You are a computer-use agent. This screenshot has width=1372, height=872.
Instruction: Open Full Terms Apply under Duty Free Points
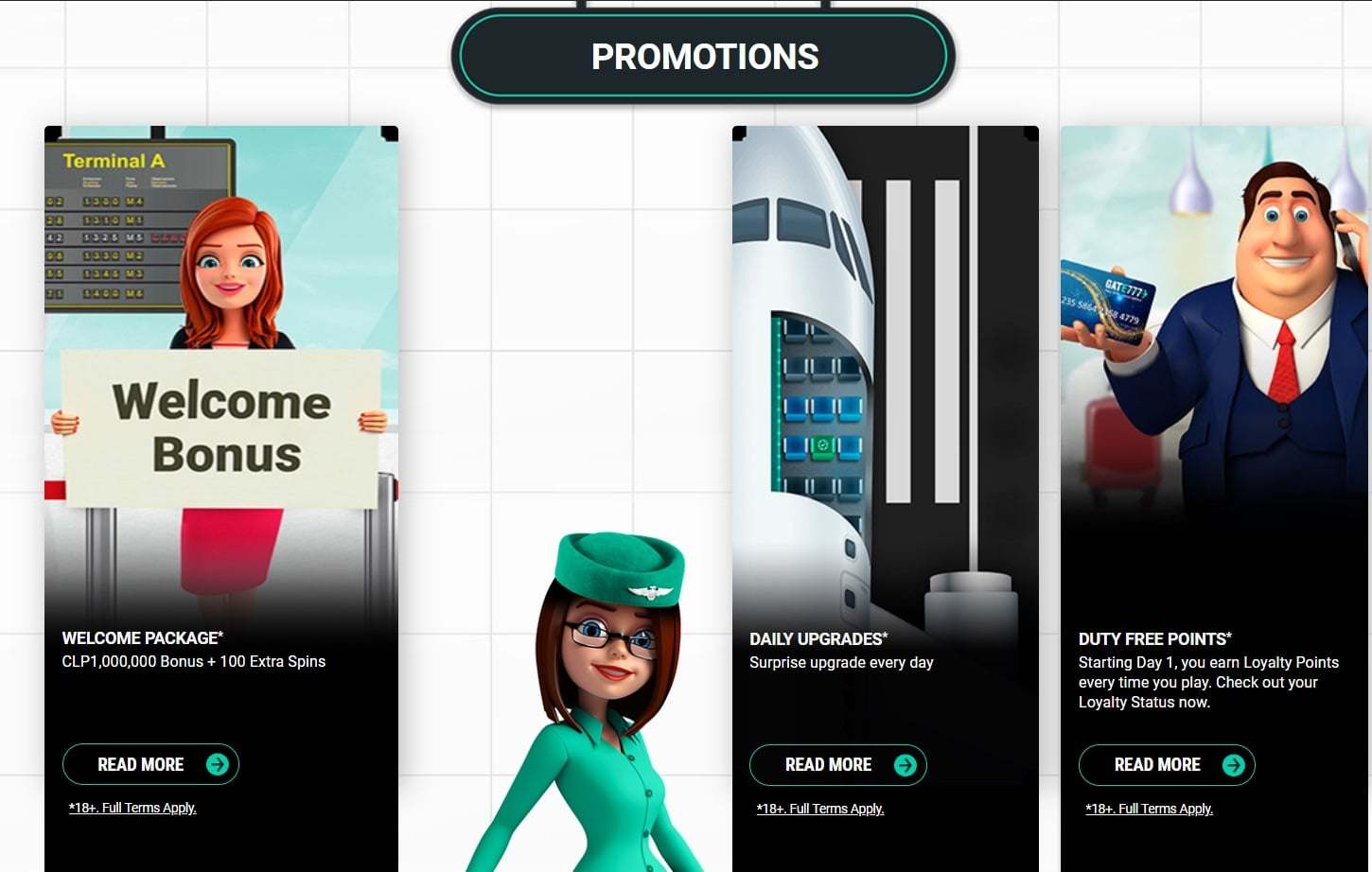click(1149, 809)
